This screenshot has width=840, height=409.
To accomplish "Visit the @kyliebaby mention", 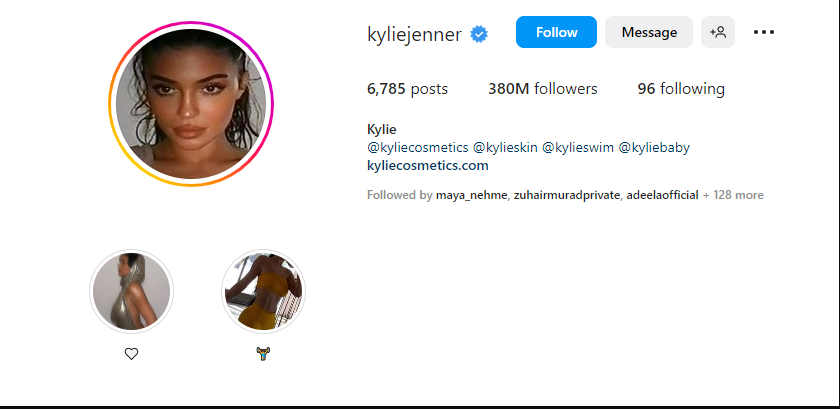I will (x=654, y=147).
